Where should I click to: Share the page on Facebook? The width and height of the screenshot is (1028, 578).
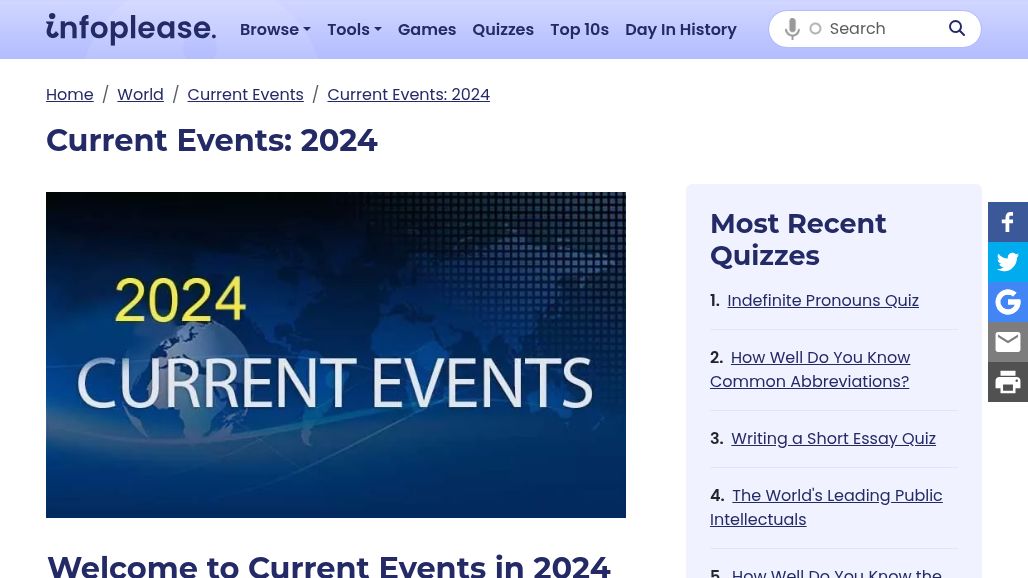click(x=1007, y=222)
